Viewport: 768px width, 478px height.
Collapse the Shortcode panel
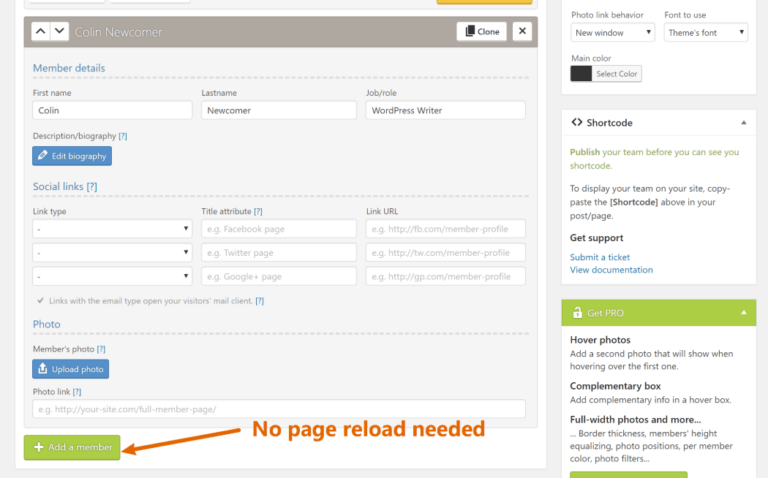tap(744, 122)
